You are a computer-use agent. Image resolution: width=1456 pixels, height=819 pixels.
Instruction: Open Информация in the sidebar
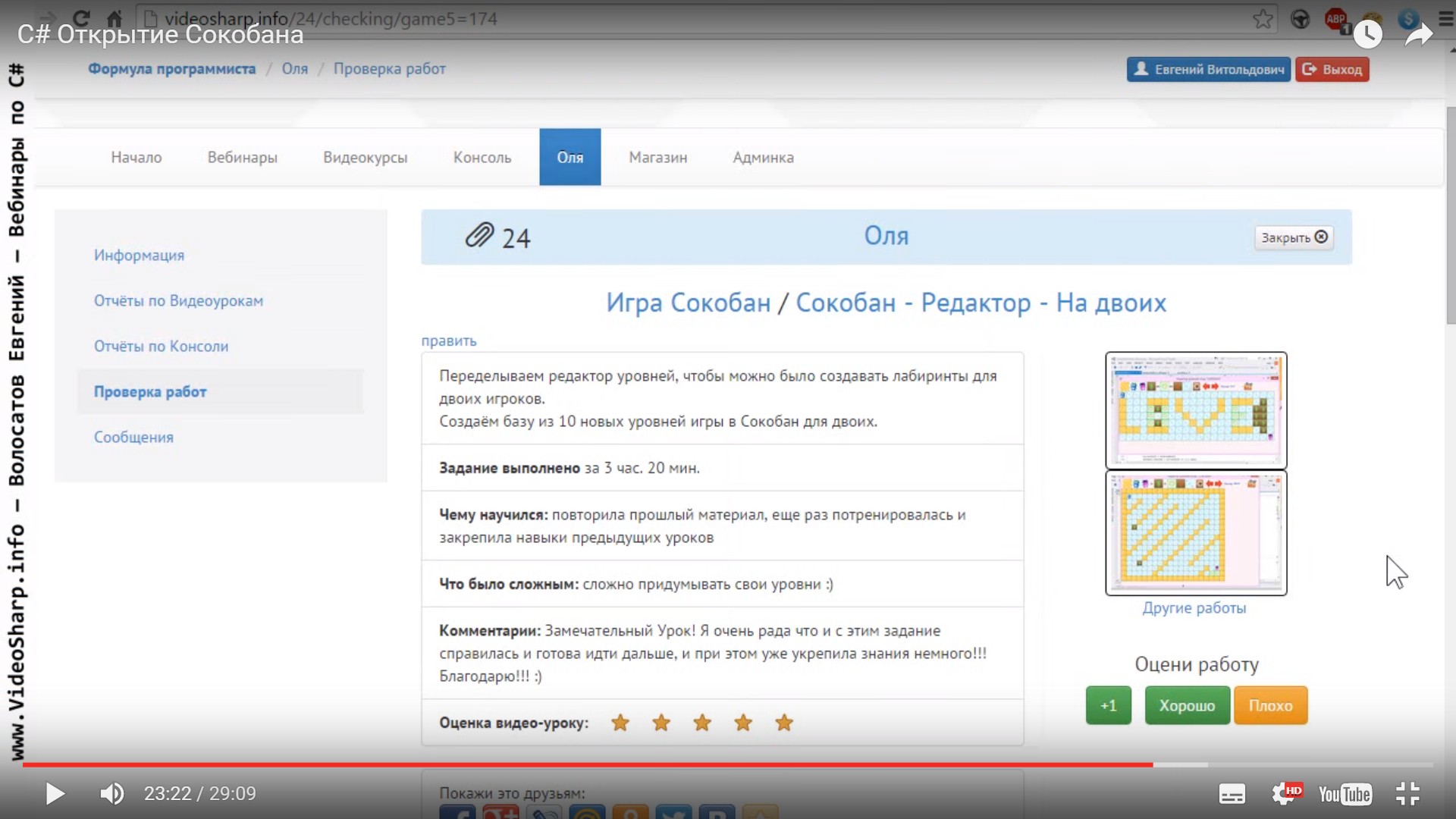pos(140,256)
